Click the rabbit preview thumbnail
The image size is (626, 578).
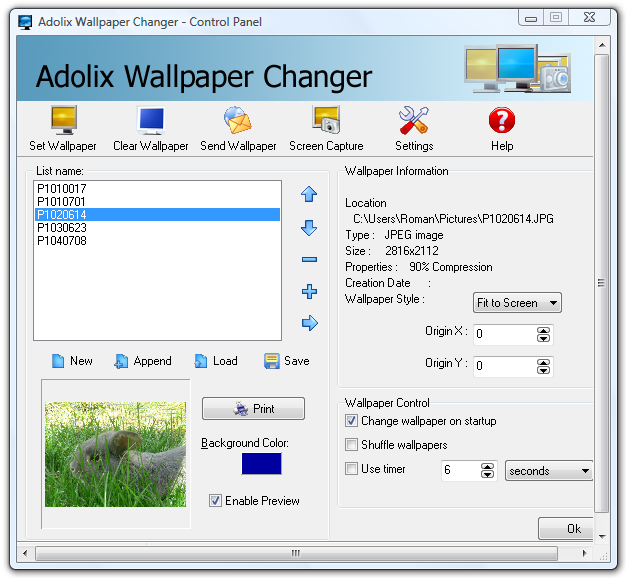click(115, 454)
